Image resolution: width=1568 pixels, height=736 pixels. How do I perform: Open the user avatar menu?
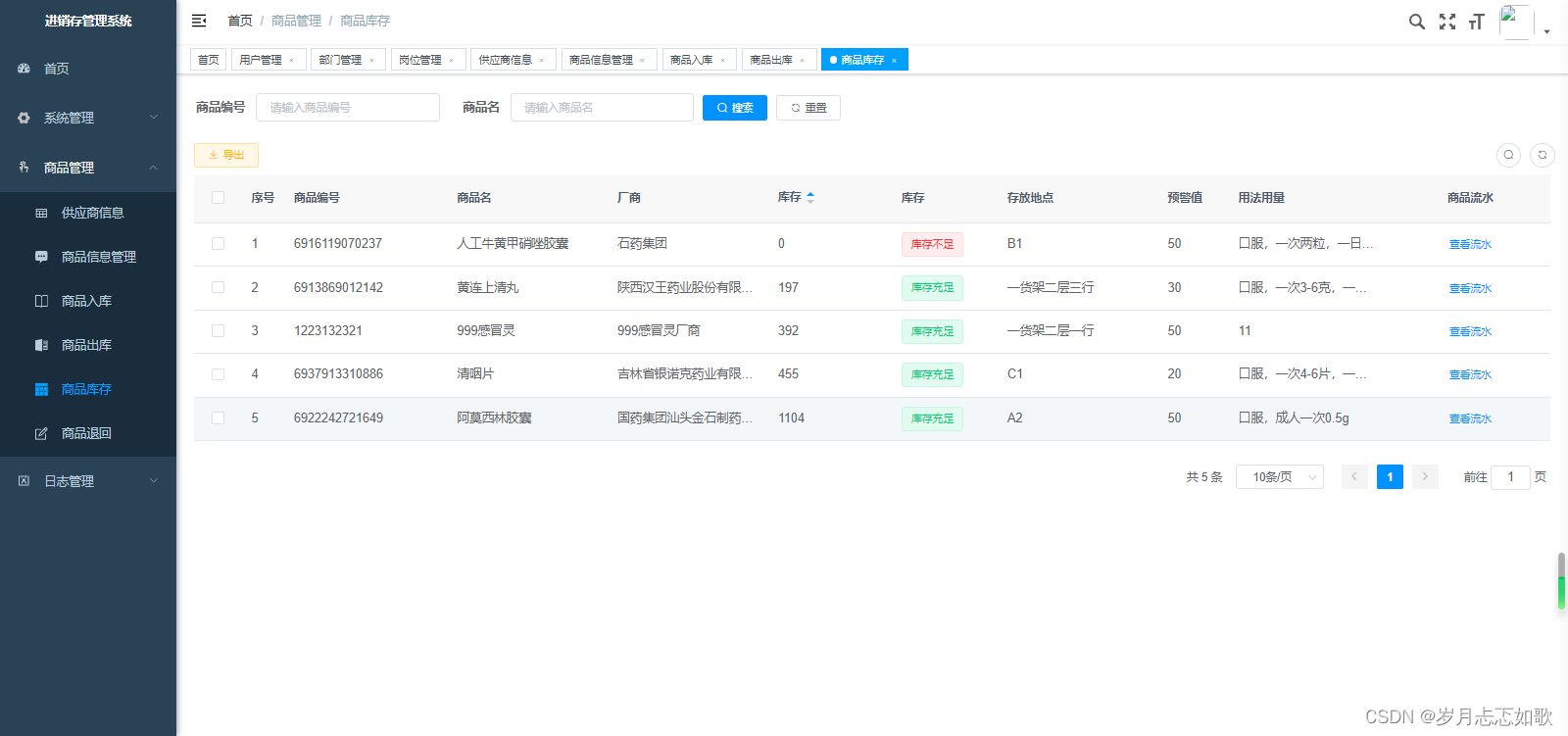coord(1516,22)
